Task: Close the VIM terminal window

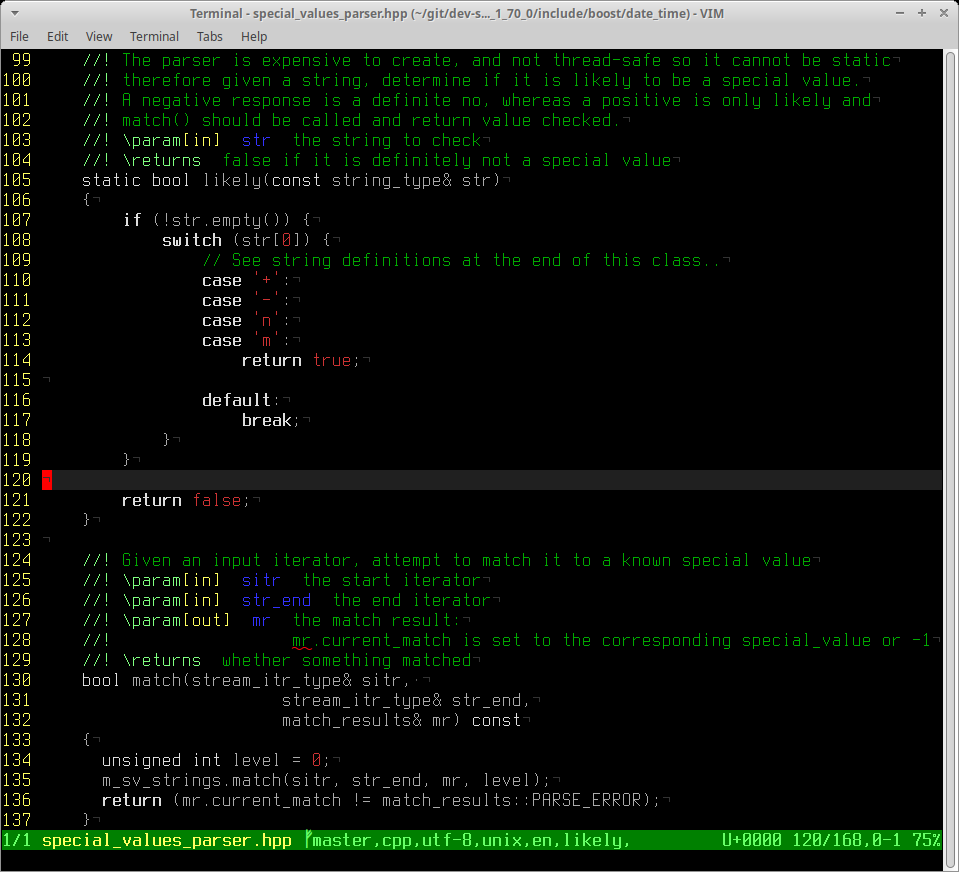Action: click(944, 13)
